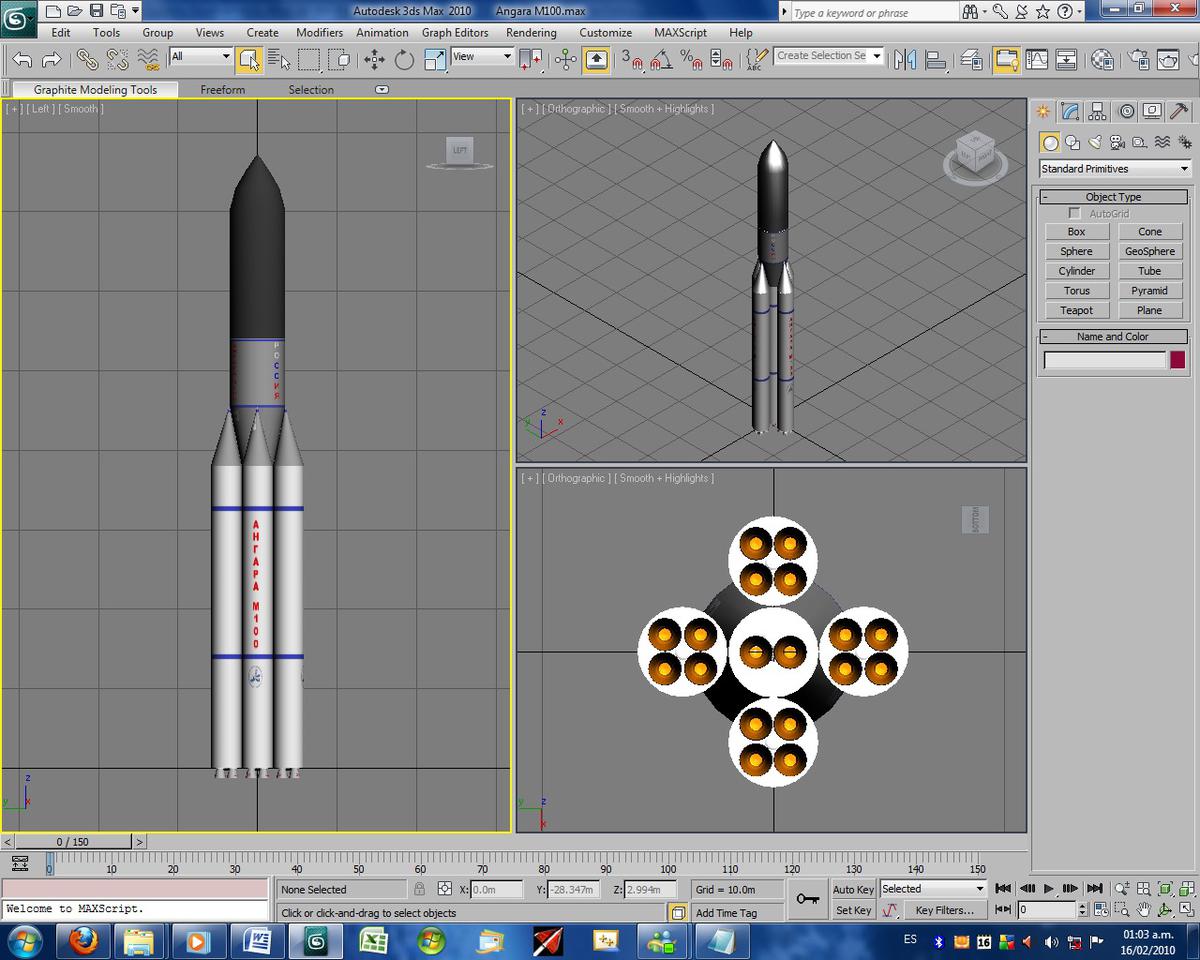1200x960 pixels.
Task: Select the Space Warps category icon
Action: (x=1162, y=143)
